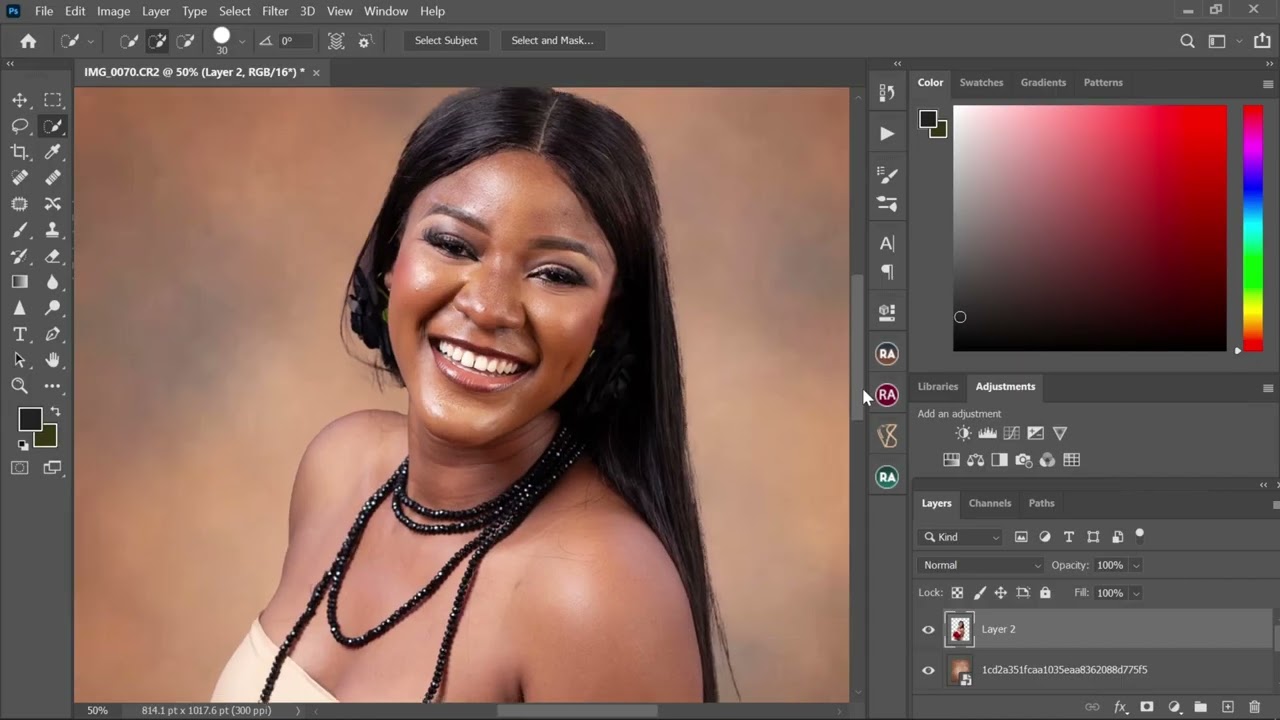
Task: Select the Spot Healing Brush tool
Action: [x=20, y=178]
